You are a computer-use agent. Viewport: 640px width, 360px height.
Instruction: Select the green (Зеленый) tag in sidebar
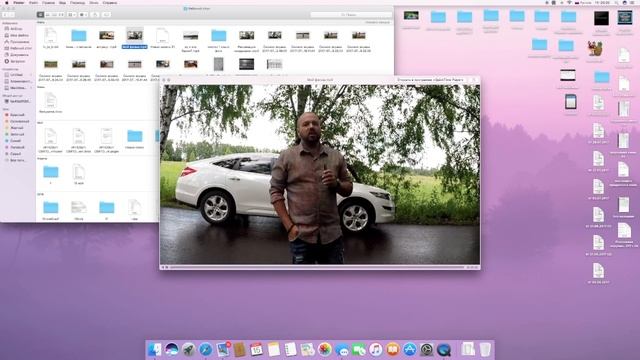point(15,134)
